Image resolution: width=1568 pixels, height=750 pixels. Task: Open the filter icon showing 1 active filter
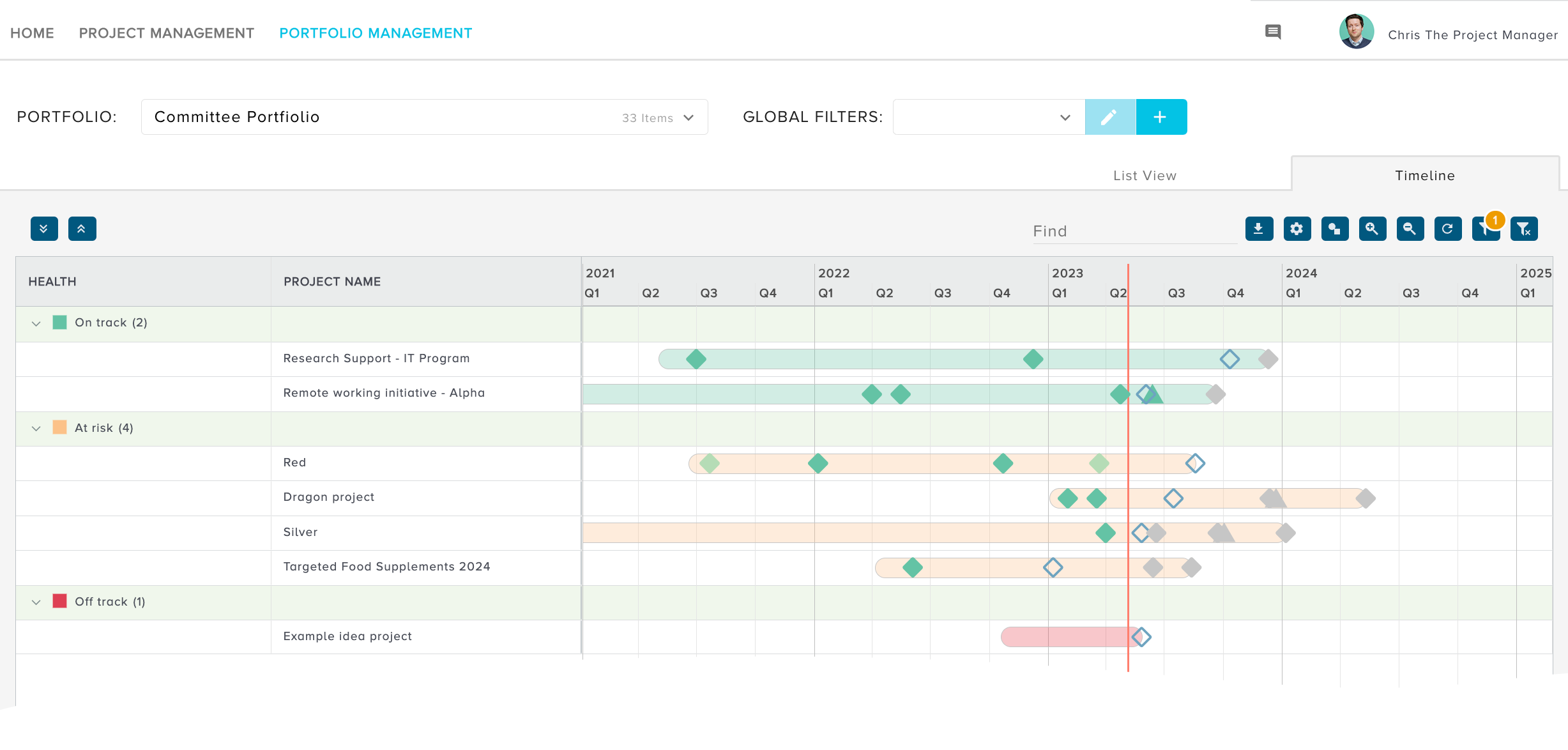pyautogui.click(x=1485, y=229)
